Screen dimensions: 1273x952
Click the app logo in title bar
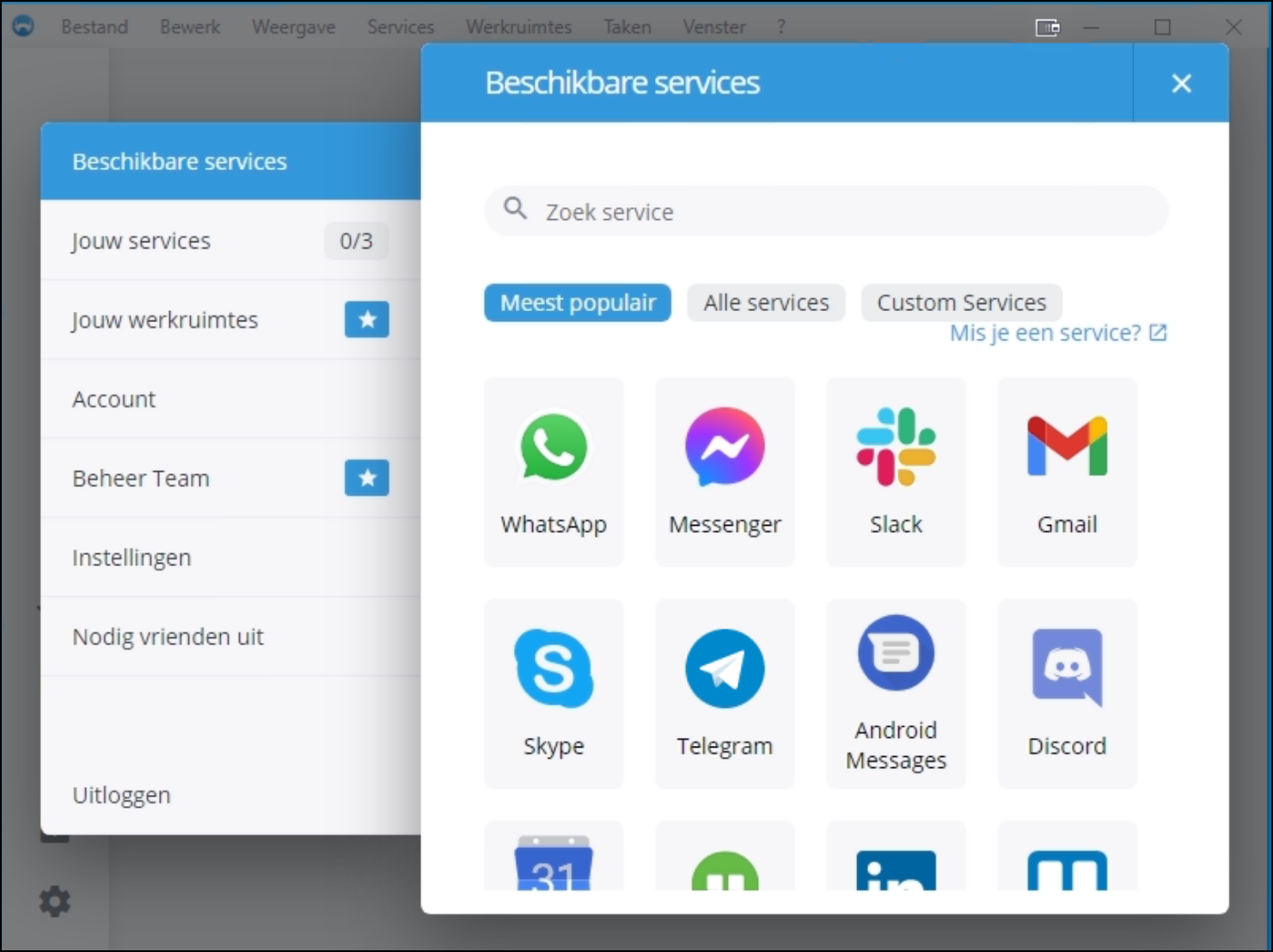(x=23, y=27)
